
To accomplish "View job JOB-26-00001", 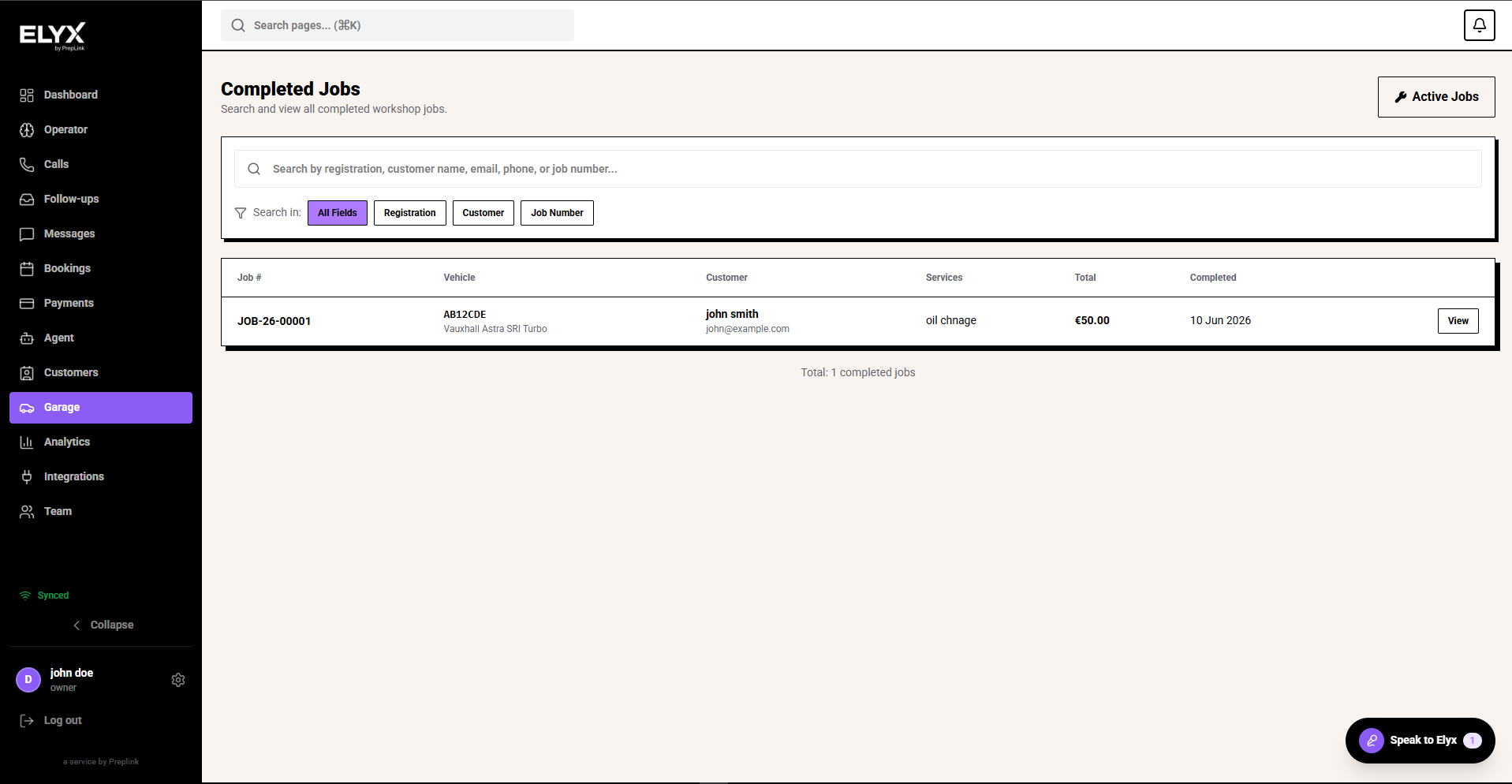I will [x=1458, y=321].
